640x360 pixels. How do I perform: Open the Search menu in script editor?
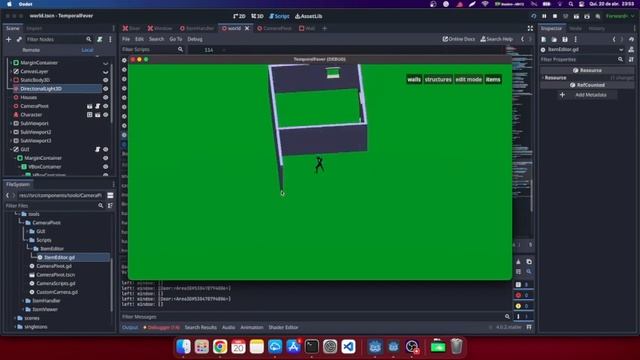[x=156, y=39]
